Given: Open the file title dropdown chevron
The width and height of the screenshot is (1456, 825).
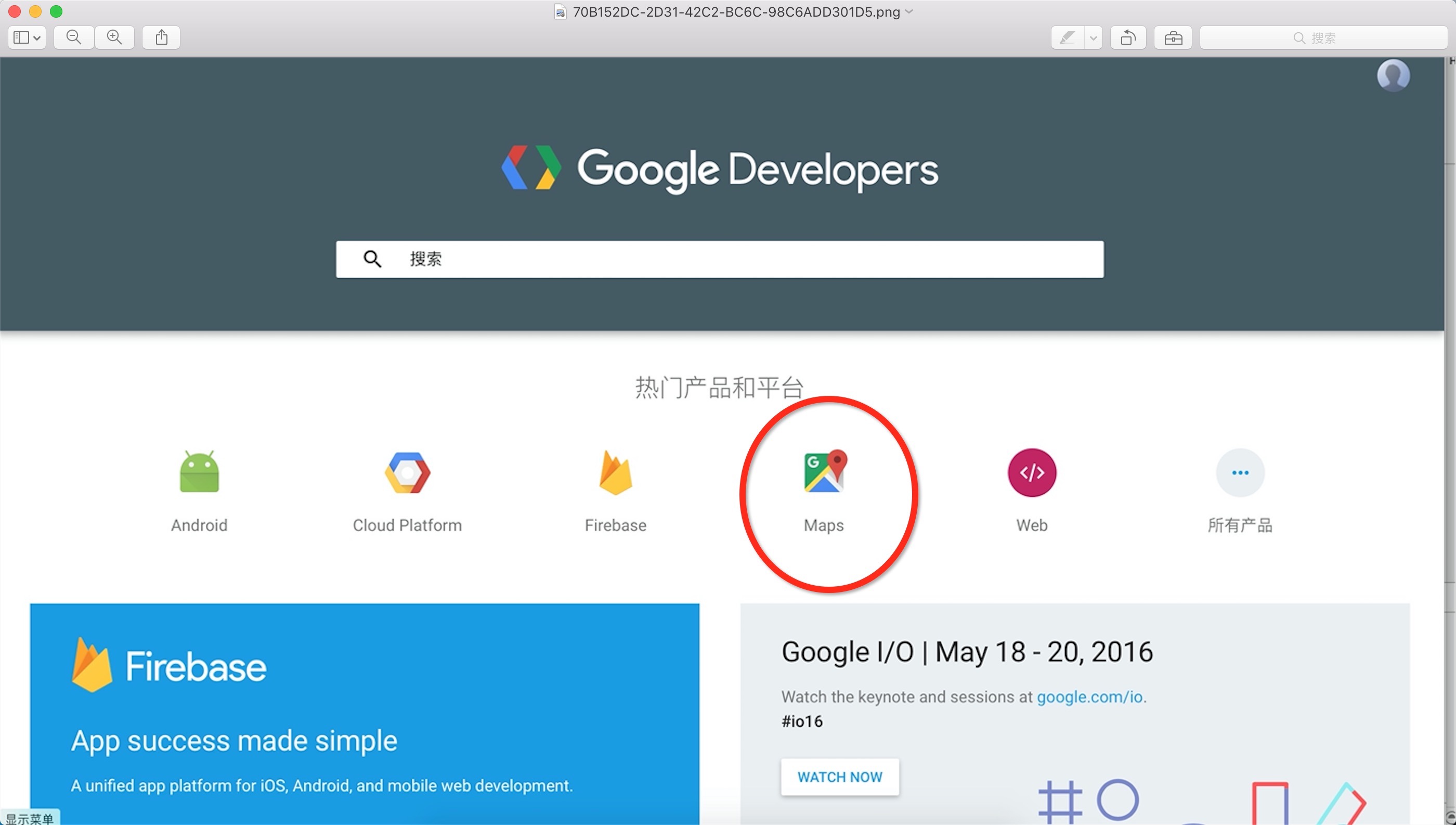Looking at the screenshot, I should click(x=909, y=11).
